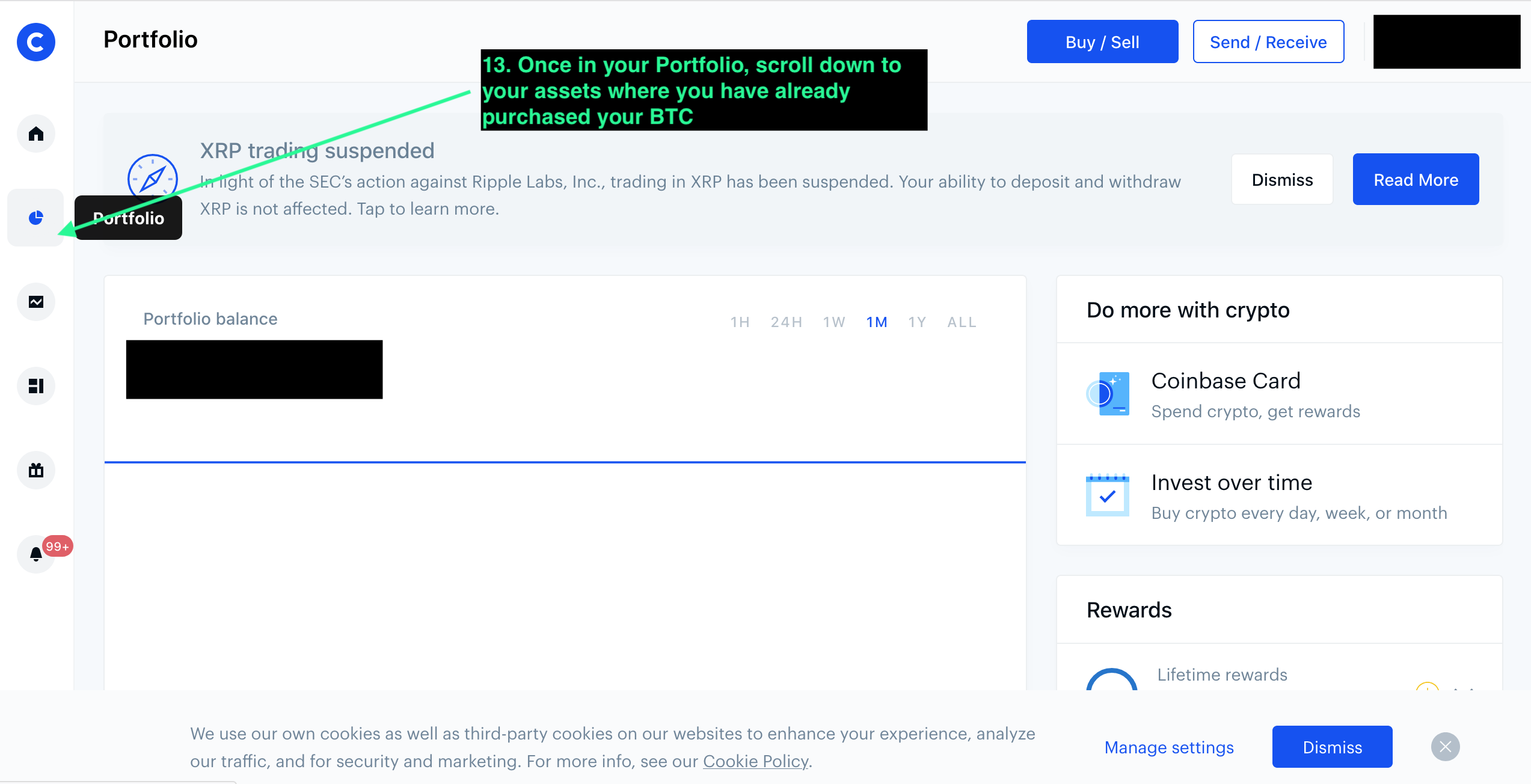Select the 1M time range
The height and width of the screenshot is (784, 1531).
point(877,322)
